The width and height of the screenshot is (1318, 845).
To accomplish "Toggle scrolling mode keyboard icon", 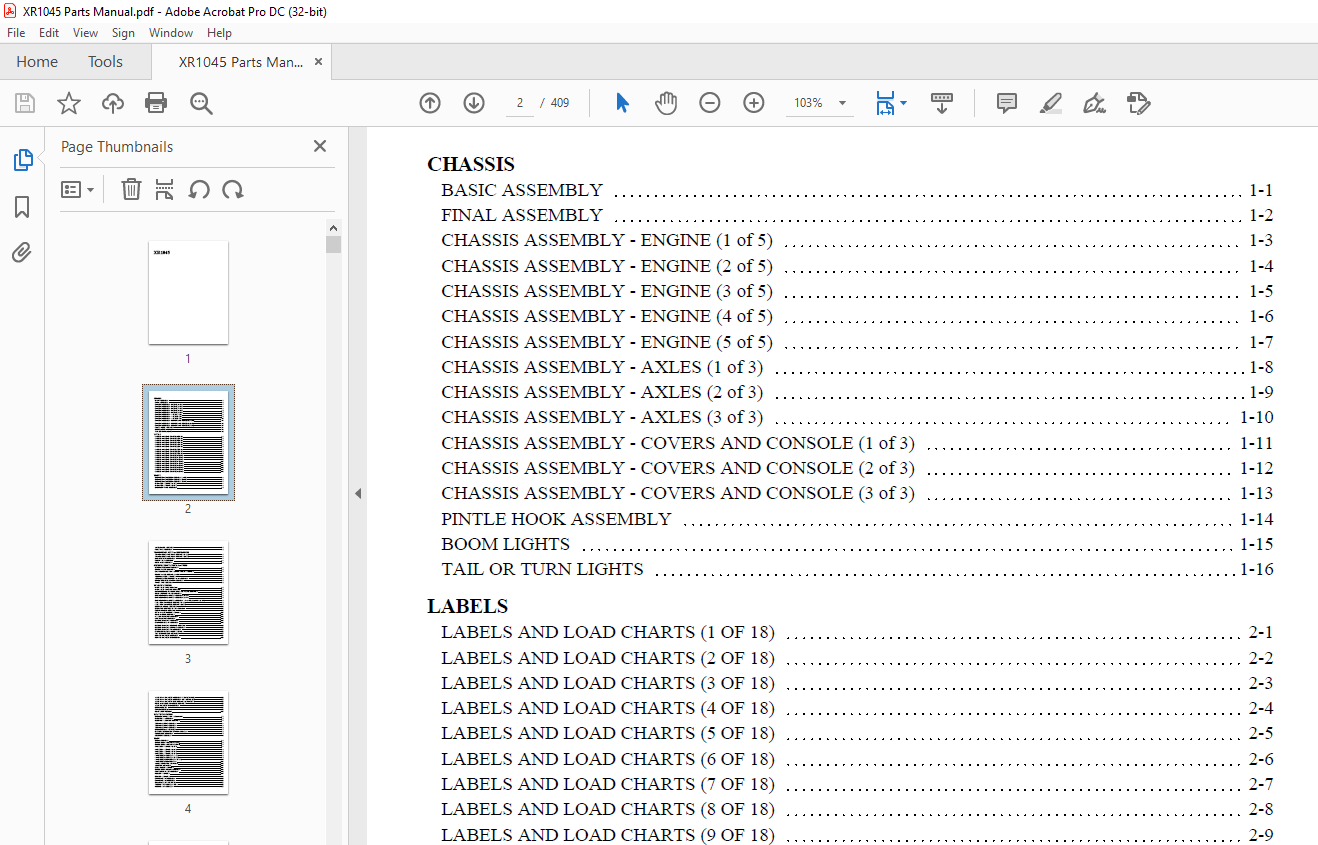I will pos(942,103).
